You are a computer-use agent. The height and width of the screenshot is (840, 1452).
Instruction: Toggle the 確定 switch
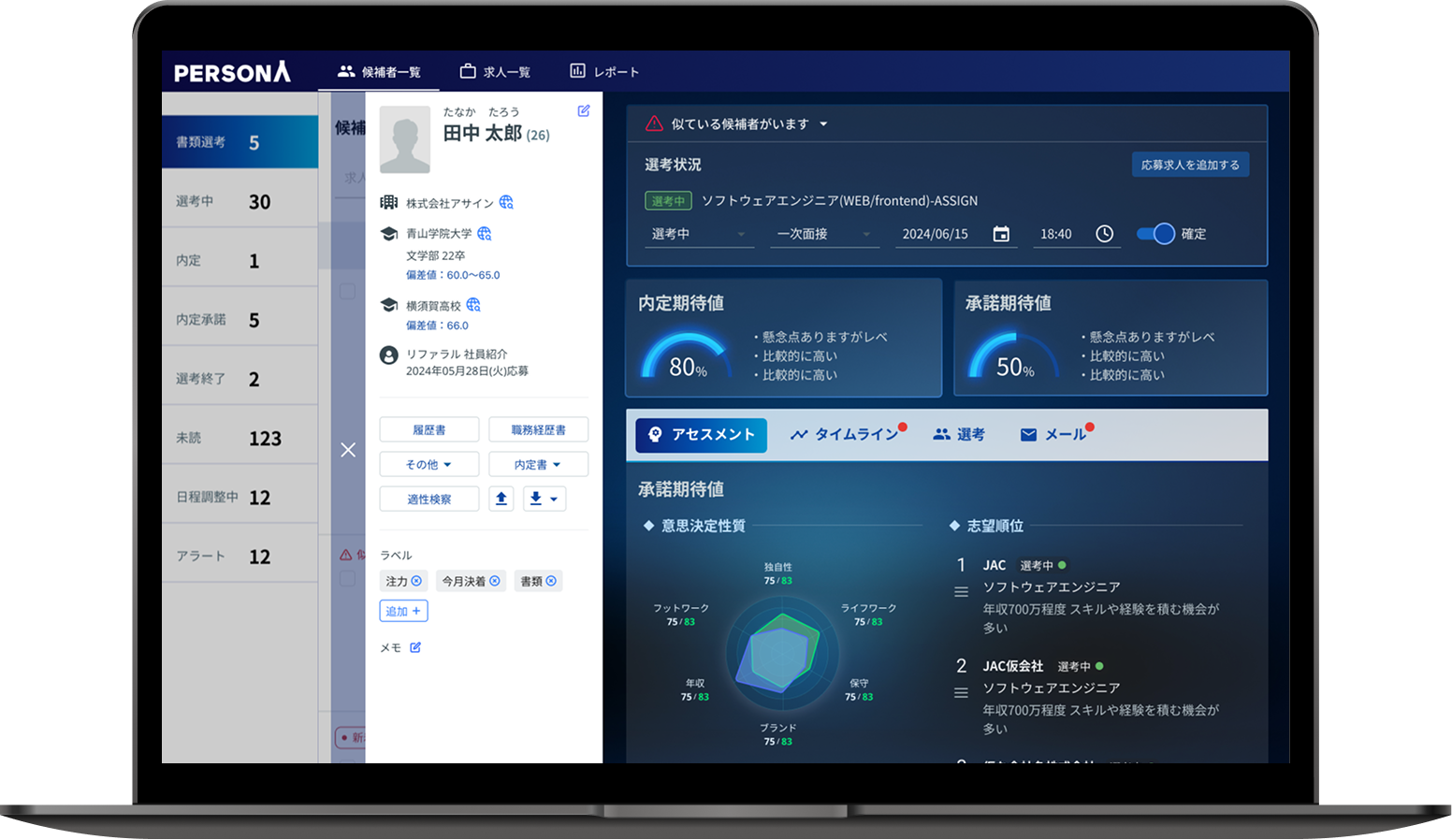(x=1155, y=234)
